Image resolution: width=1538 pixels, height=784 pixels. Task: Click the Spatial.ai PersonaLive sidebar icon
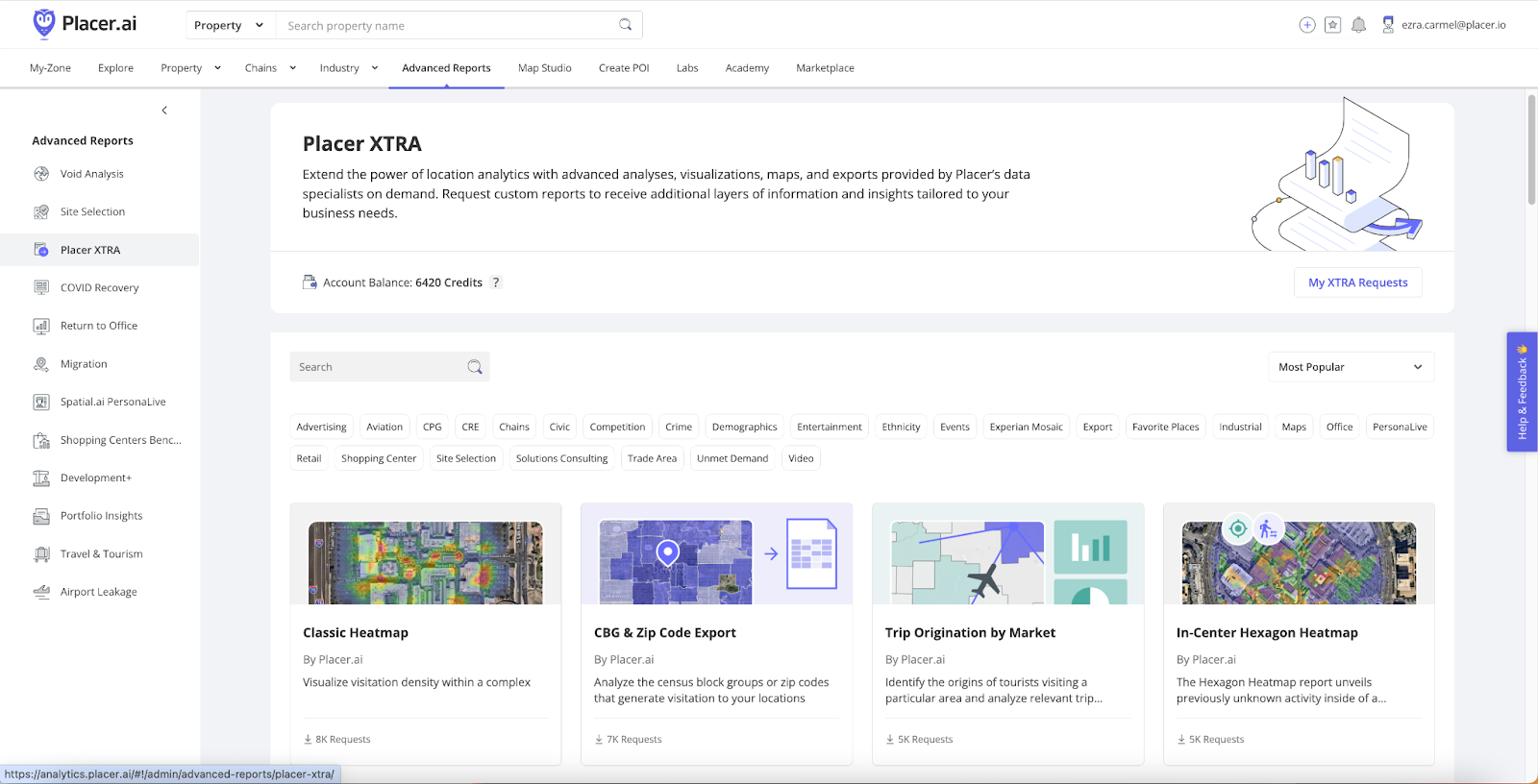pyautogui.click(x=41, y=403)
